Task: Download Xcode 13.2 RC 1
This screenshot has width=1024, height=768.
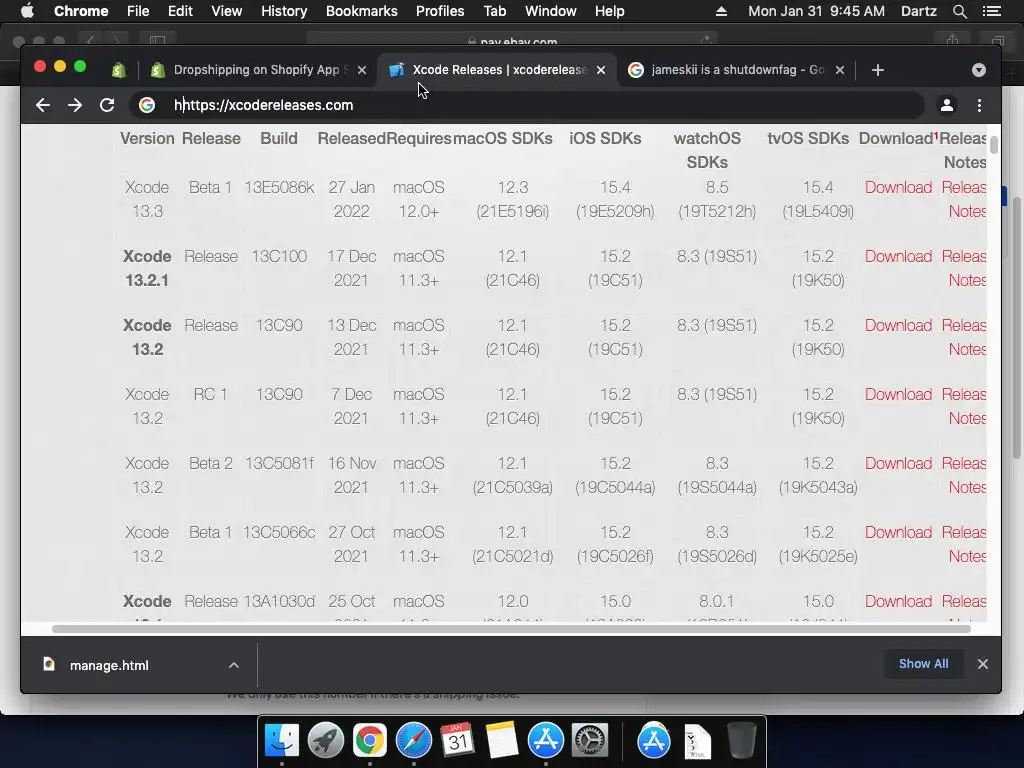Action: click(898, 394)
